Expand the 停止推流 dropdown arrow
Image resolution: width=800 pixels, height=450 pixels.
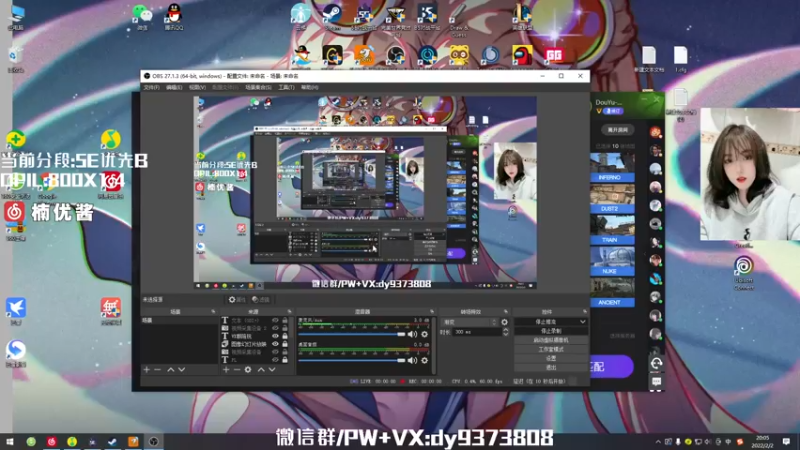[x=583, y=322]
